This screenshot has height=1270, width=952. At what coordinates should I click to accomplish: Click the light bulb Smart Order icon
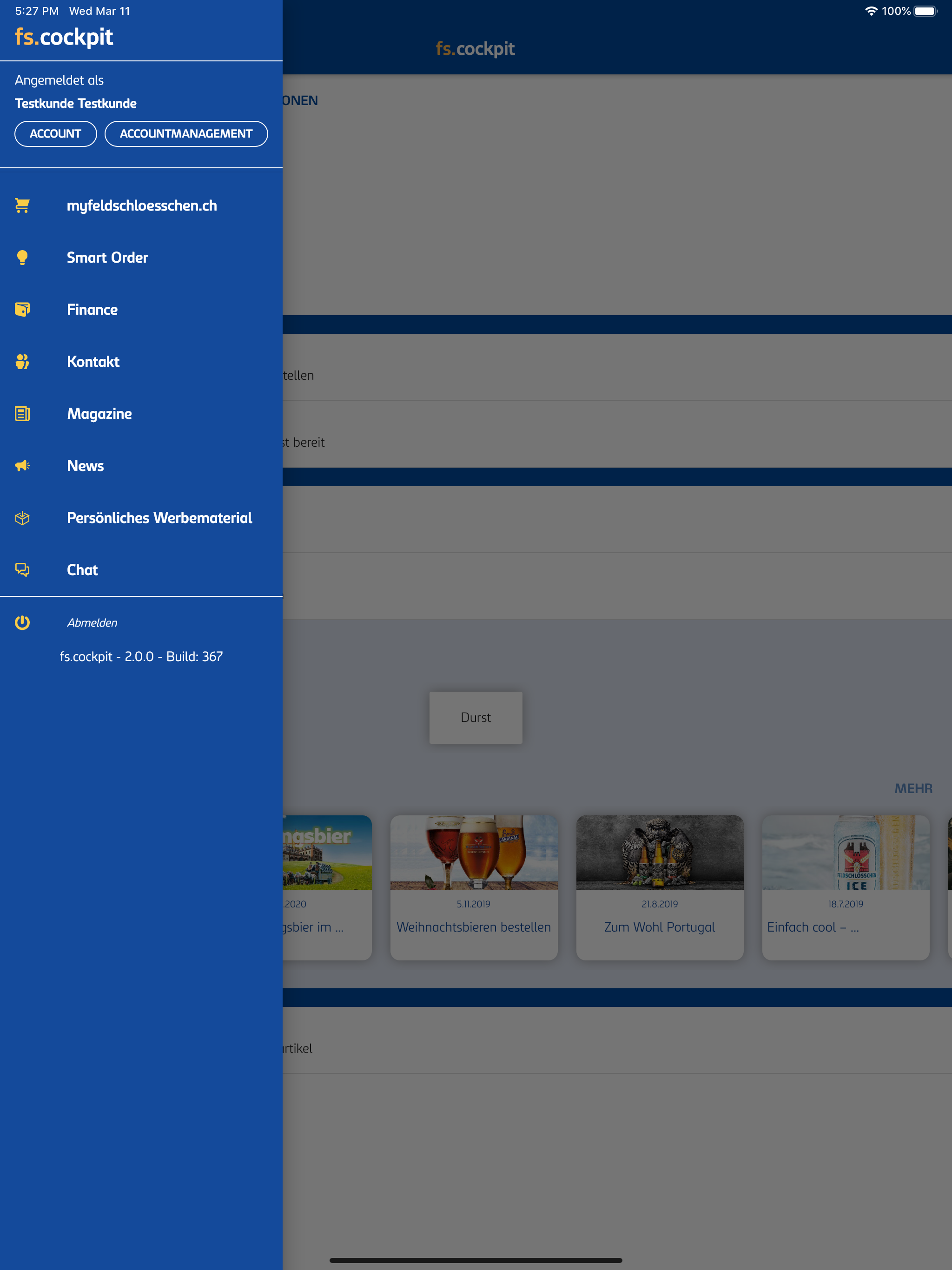(22, 258)
